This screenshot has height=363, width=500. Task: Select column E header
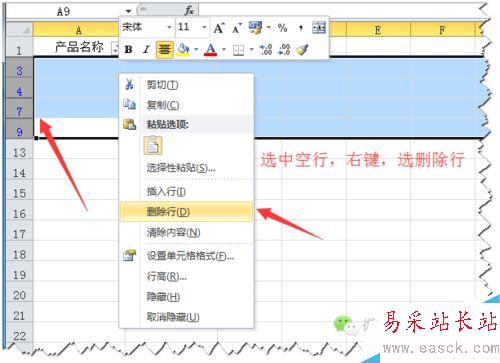[378, 30]
